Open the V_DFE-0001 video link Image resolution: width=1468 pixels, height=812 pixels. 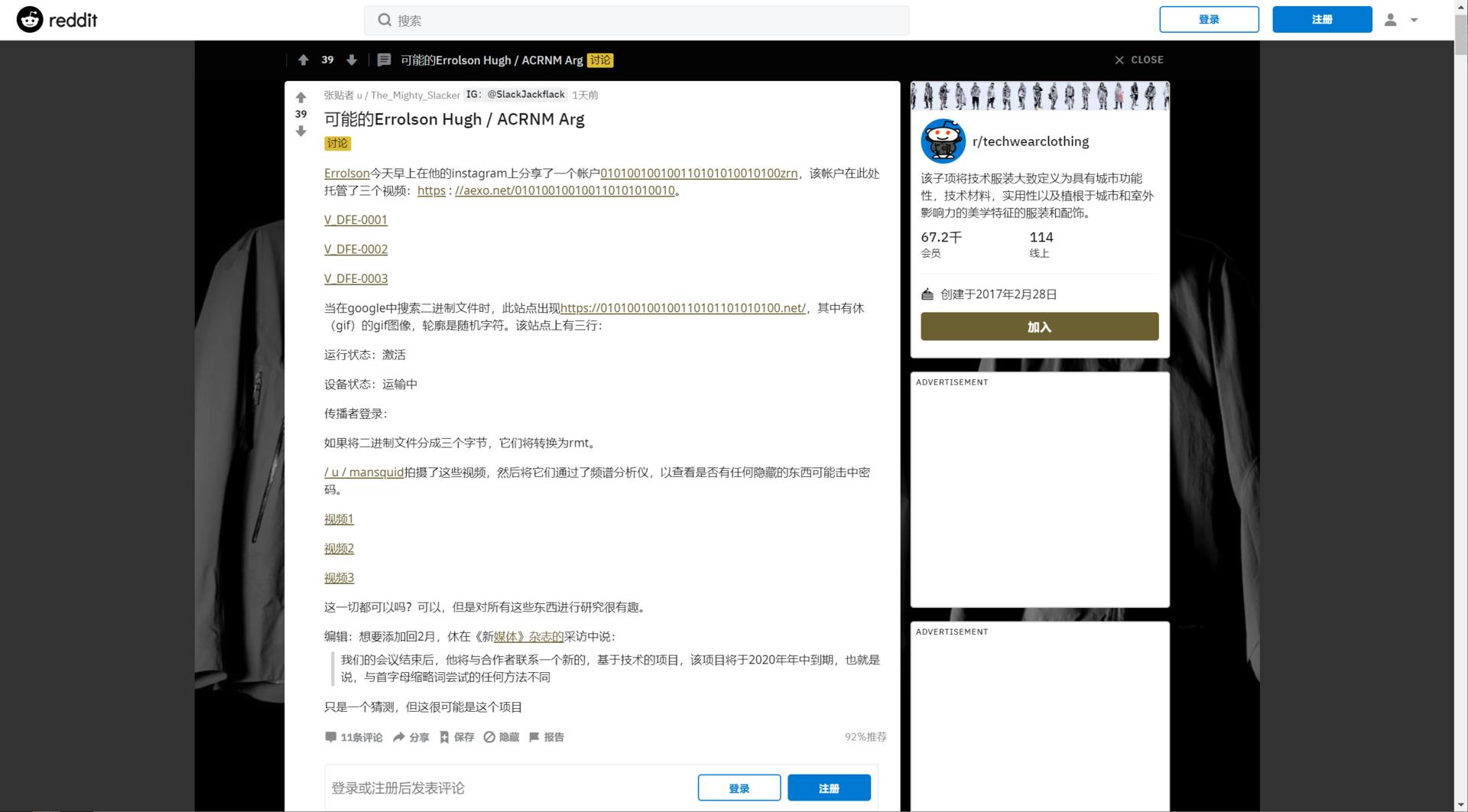pyautogui.click(x=355, y=219)
